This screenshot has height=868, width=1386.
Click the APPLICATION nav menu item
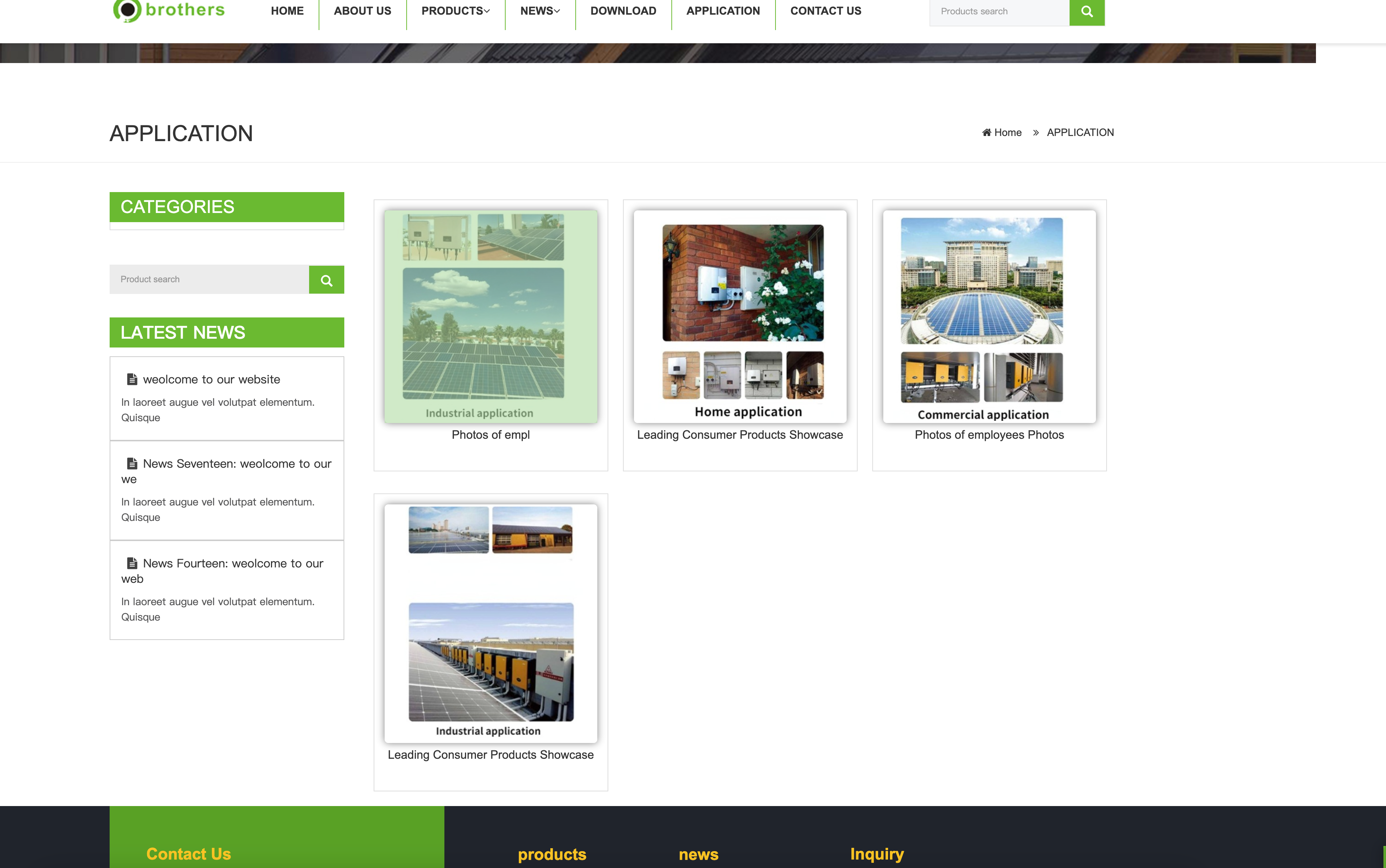click(723, 11)
